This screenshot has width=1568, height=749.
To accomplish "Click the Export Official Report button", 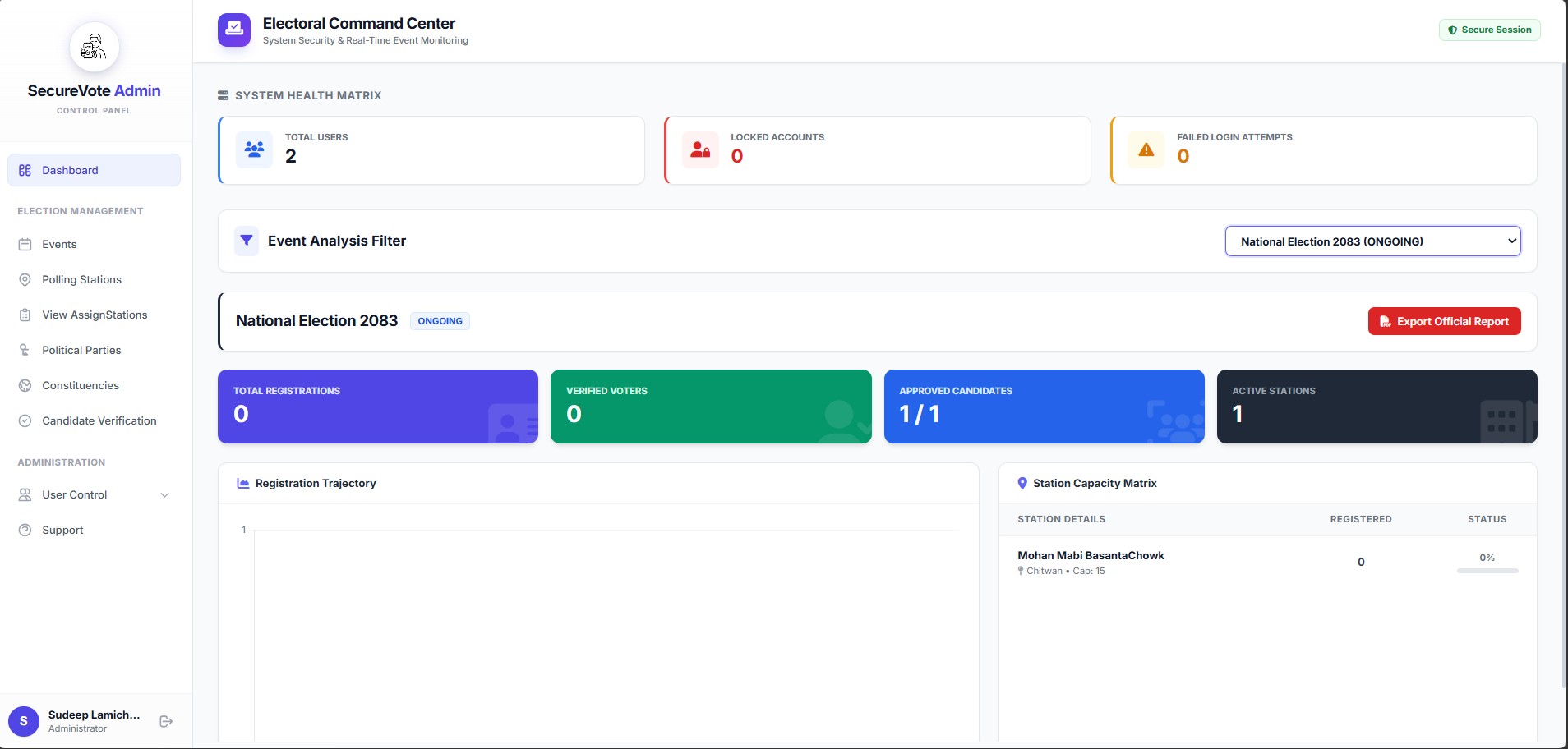I will [1444, 321].
